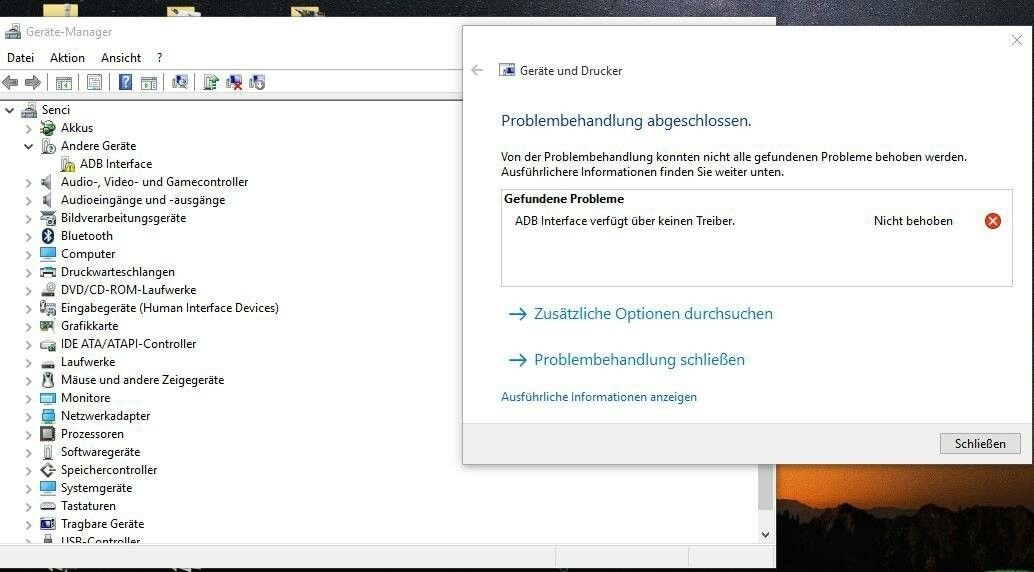Expand the Eingabegeräte (Human Interface Devices) node
Image resolution: width=1034 pixels, height=572 pixels.
click(x=28, y=309)
